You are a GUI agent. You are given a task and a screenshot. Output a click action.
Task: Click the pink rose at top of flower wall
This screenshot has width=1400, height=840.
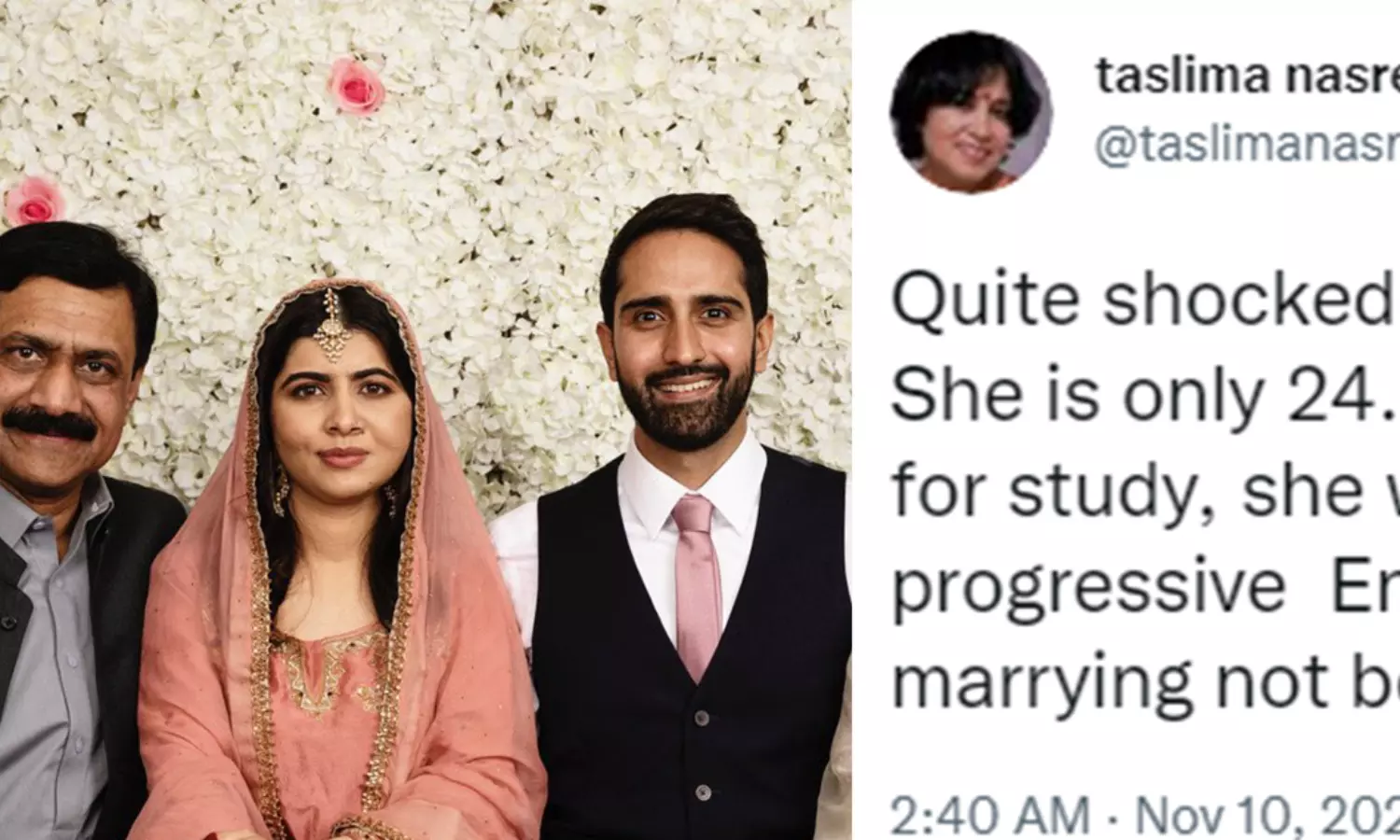click(356, 86)
